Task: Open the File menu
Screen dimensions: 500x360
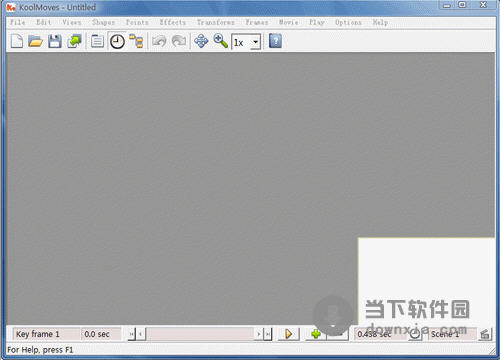Action: (17, 22)
